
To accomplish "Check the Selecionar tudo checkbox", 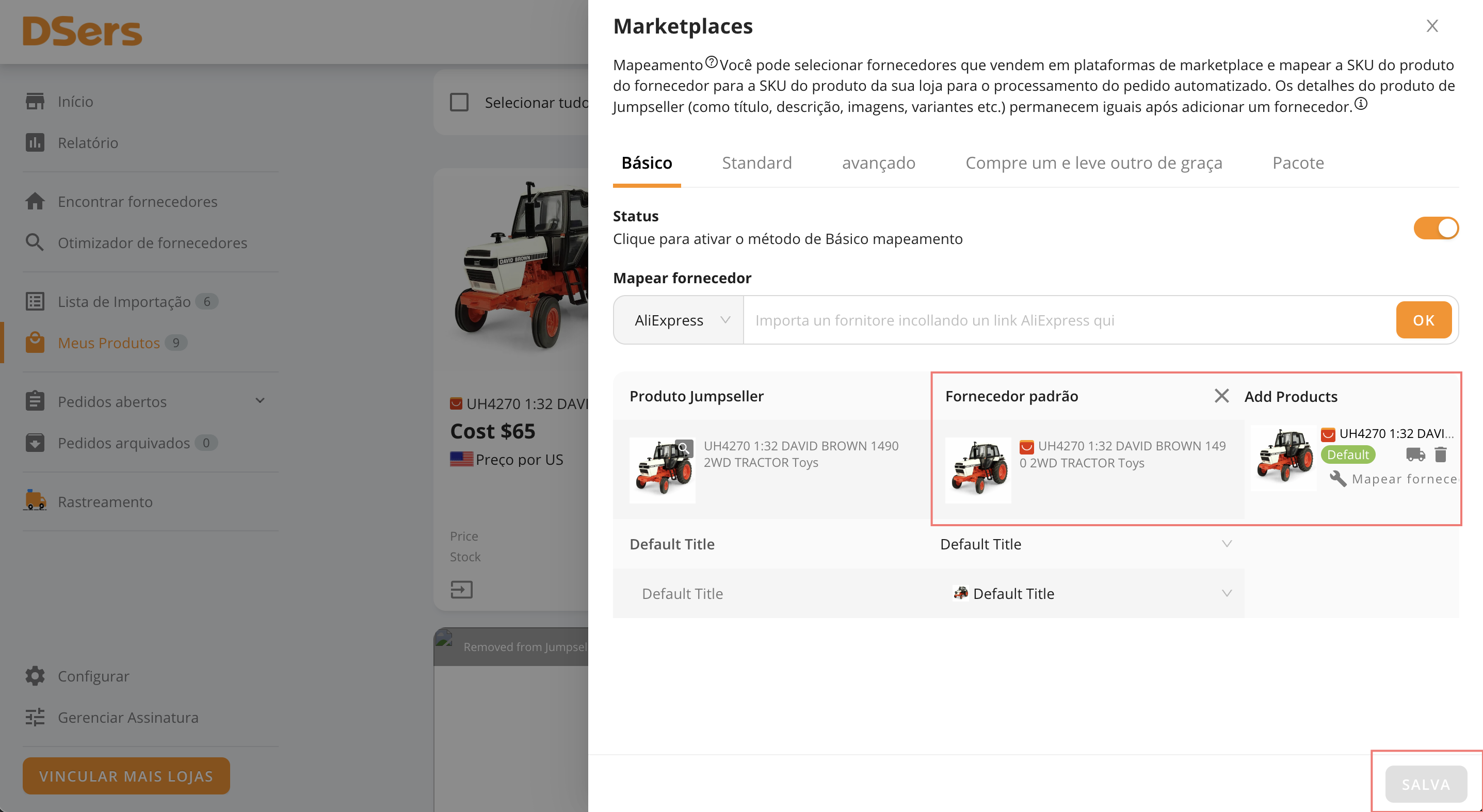I will 459,103.
